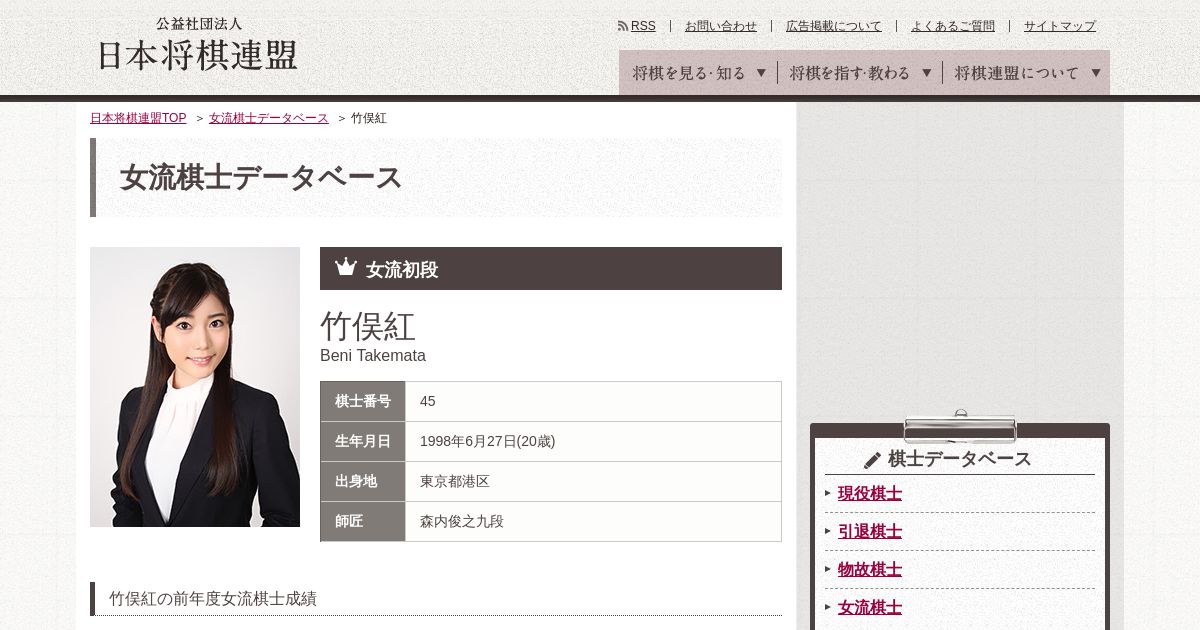Open 物故棋士 sidebar link
This screenshot has height=630, width=1200.
pos(870,569)
